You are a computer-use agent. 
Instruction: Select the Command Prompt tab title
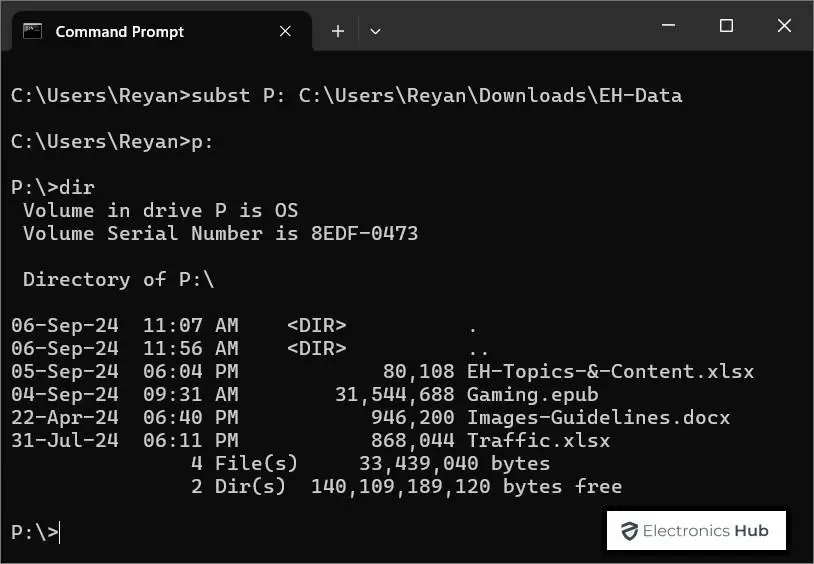pos(119,32)
